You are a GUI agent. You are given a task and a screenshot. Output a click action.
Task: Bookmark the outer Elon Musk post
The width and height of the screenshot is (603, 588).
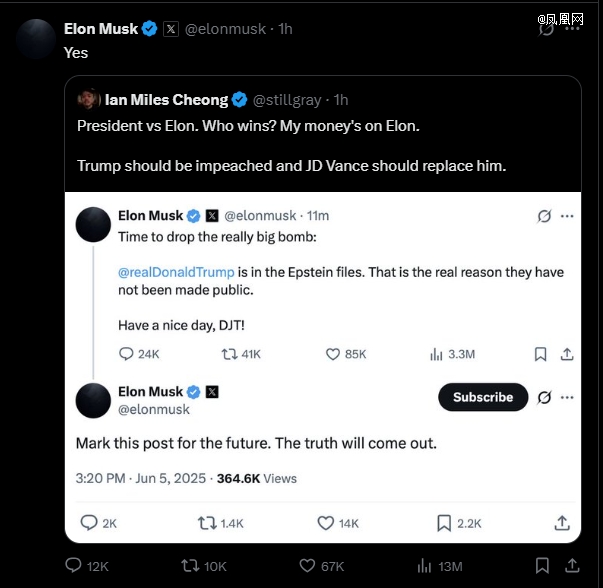point(541,566)
